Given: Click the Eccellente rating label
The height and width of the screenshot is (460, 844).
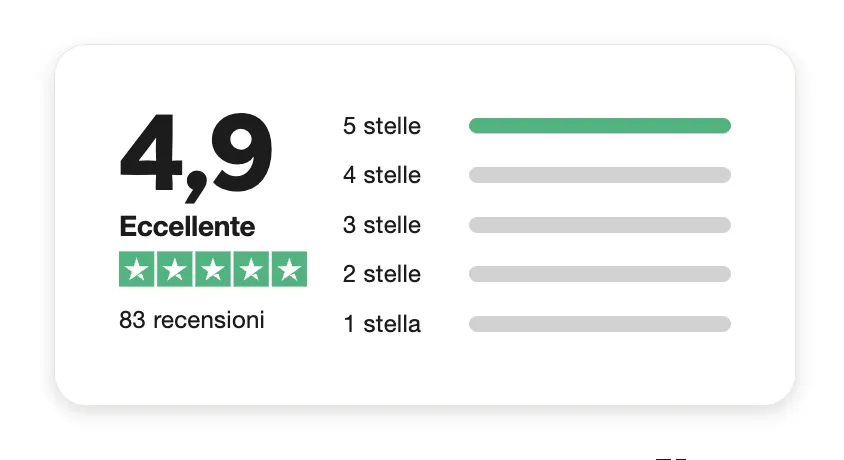Looking at the screenshot, I should (187, 227).
